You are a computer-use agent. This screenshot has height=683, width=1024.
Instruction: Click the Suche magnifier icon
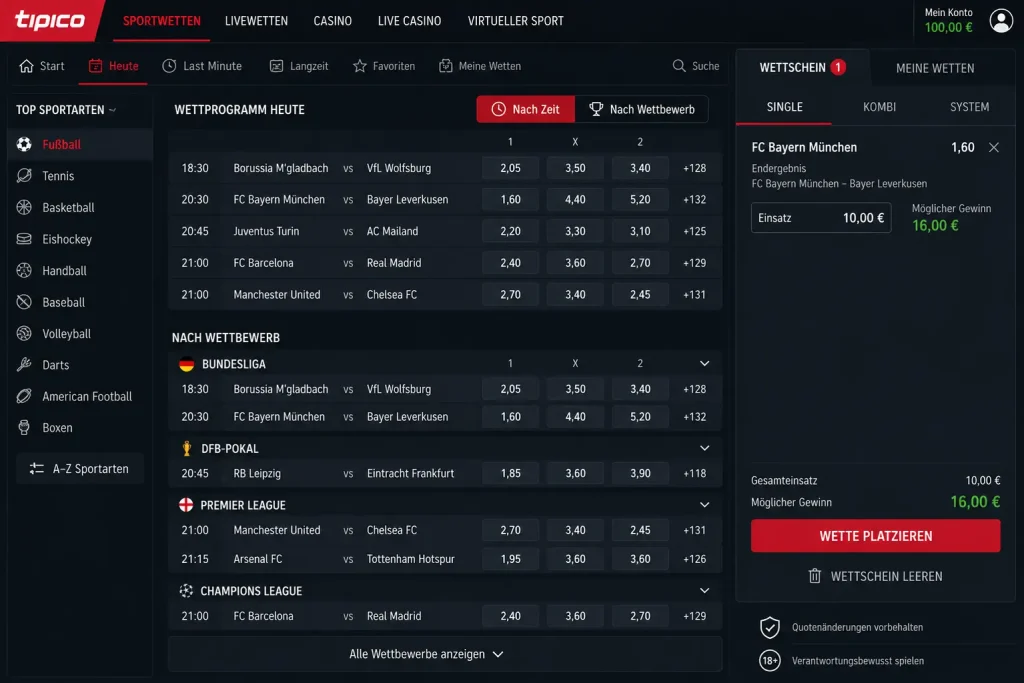pyautogui.click(x=679, y=66)
